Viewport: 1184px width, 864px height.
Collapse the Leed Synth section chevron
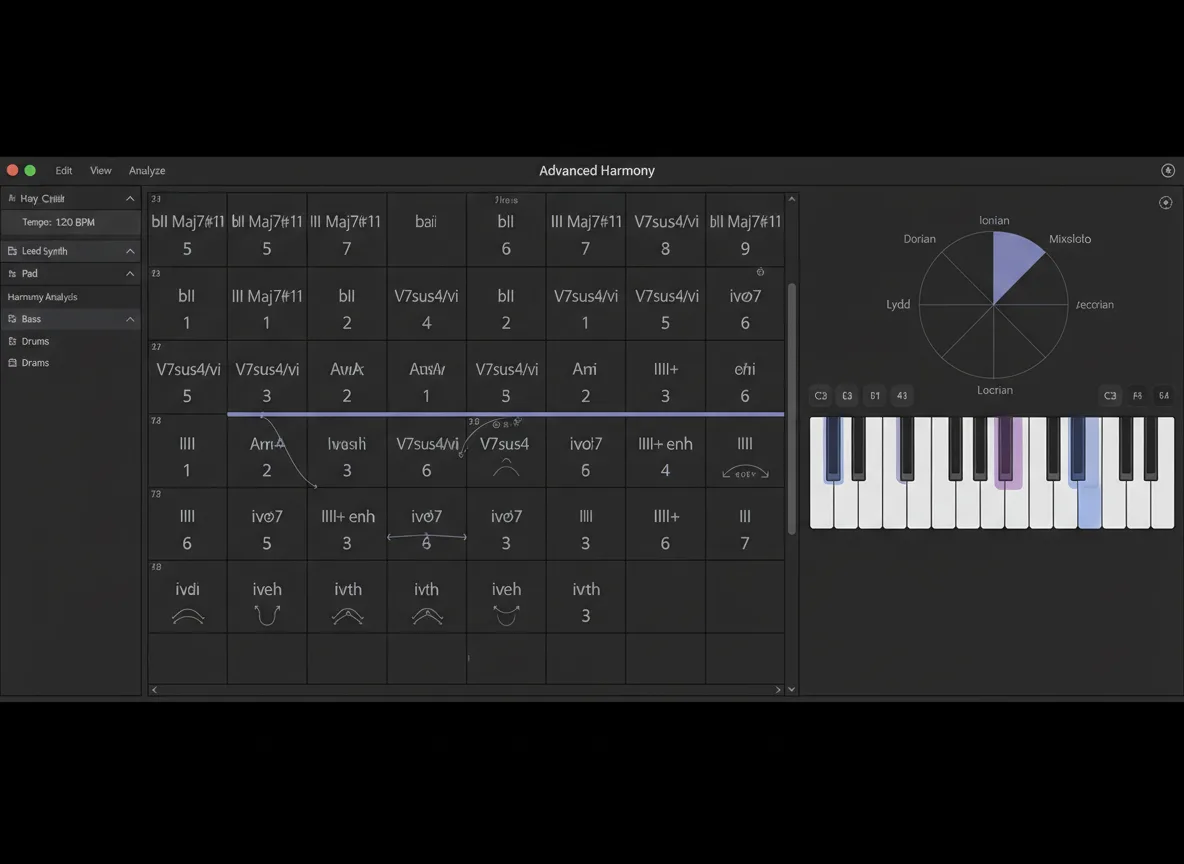click(130, 251)
